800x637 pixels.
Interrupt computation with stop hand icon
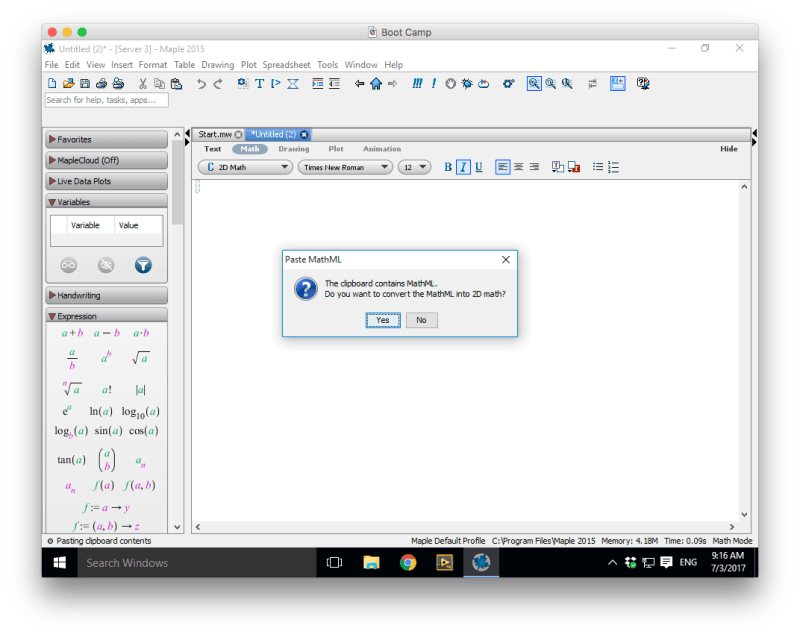(x=450, y=84)
